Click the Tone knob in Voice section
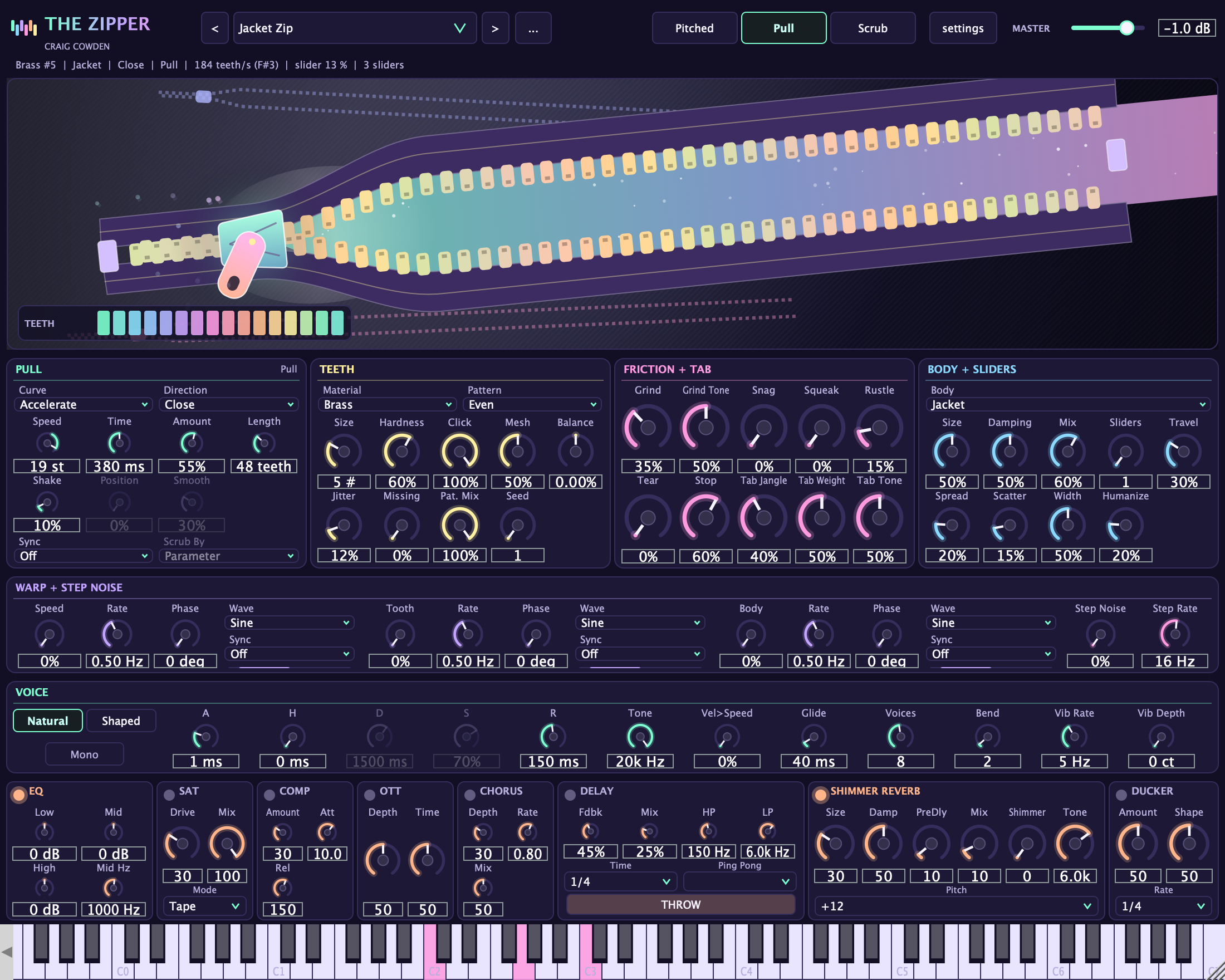 coord(640,737)
